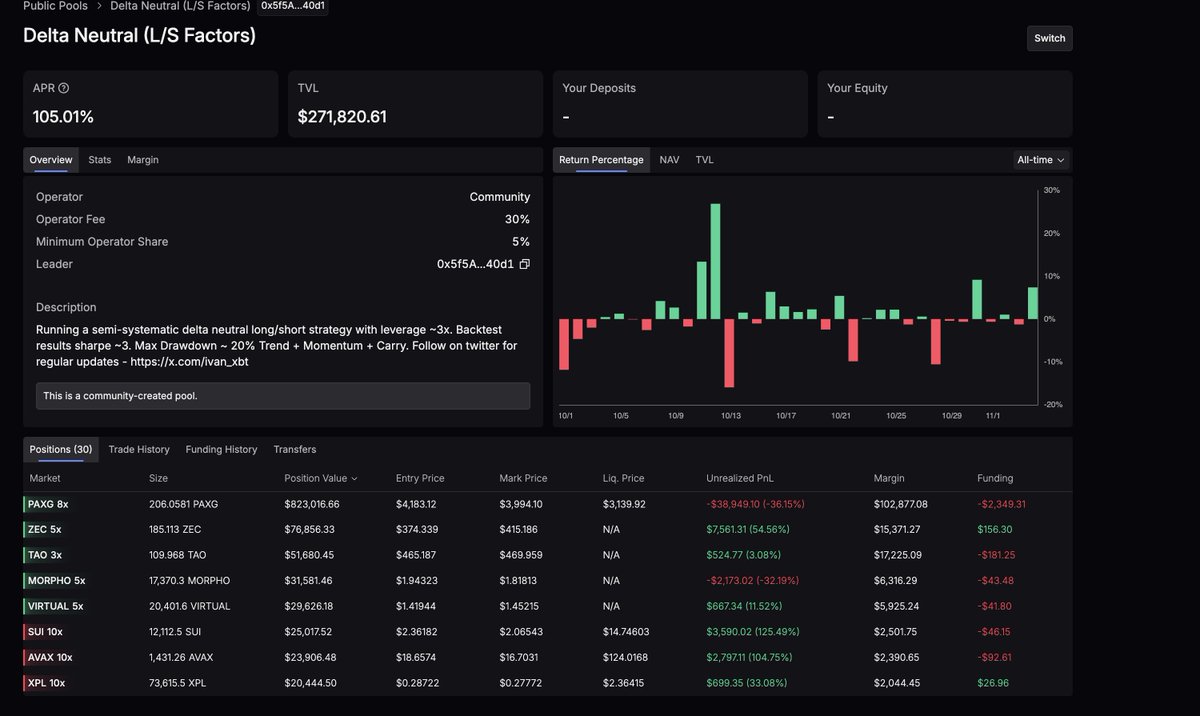Click the AVAX 10x market row

pos(548,657)
